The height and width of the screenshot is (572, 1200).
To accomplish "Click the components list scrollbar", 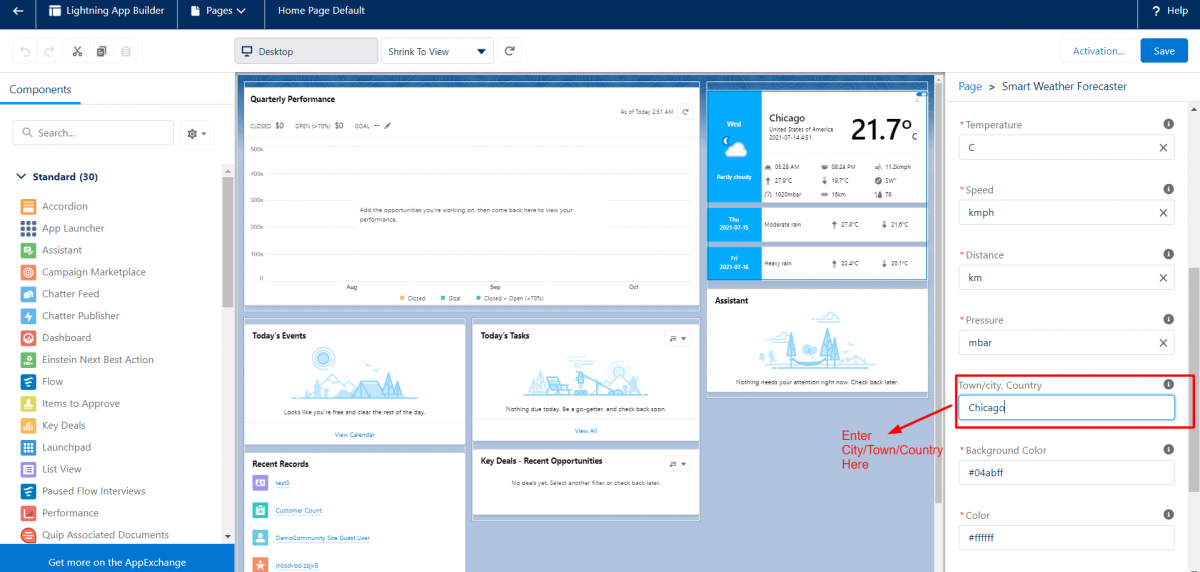I will (x=228, y=241).
